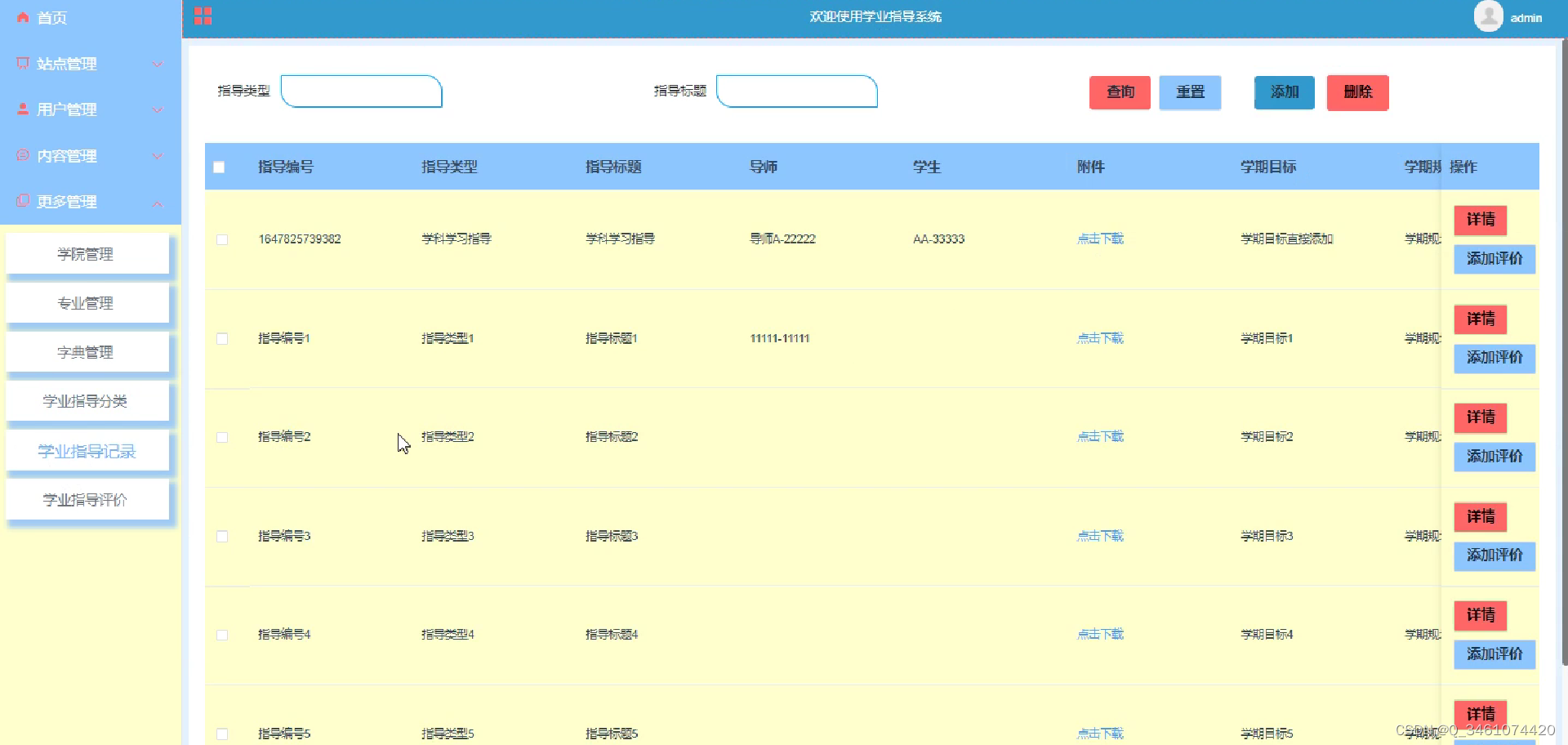Image resolution: width=1568 pixels, height=745 pixels.
Task: Open 详情 for 指导编号1 row
Action: pyautogui.click(x=1481, y=319)
